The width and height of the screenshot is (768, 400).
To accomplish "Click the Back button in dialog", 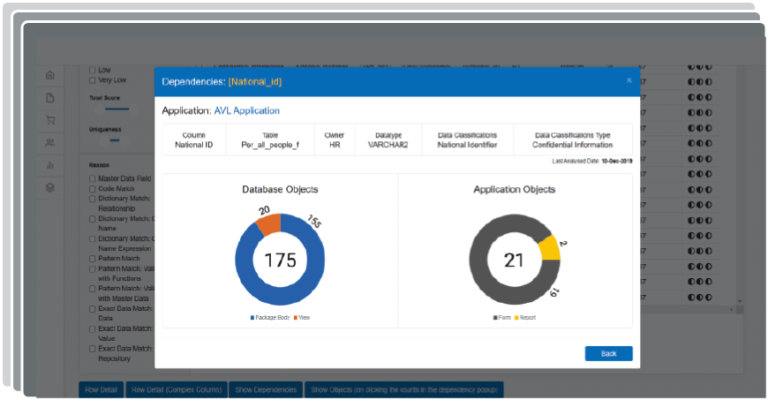I will 608,353.
